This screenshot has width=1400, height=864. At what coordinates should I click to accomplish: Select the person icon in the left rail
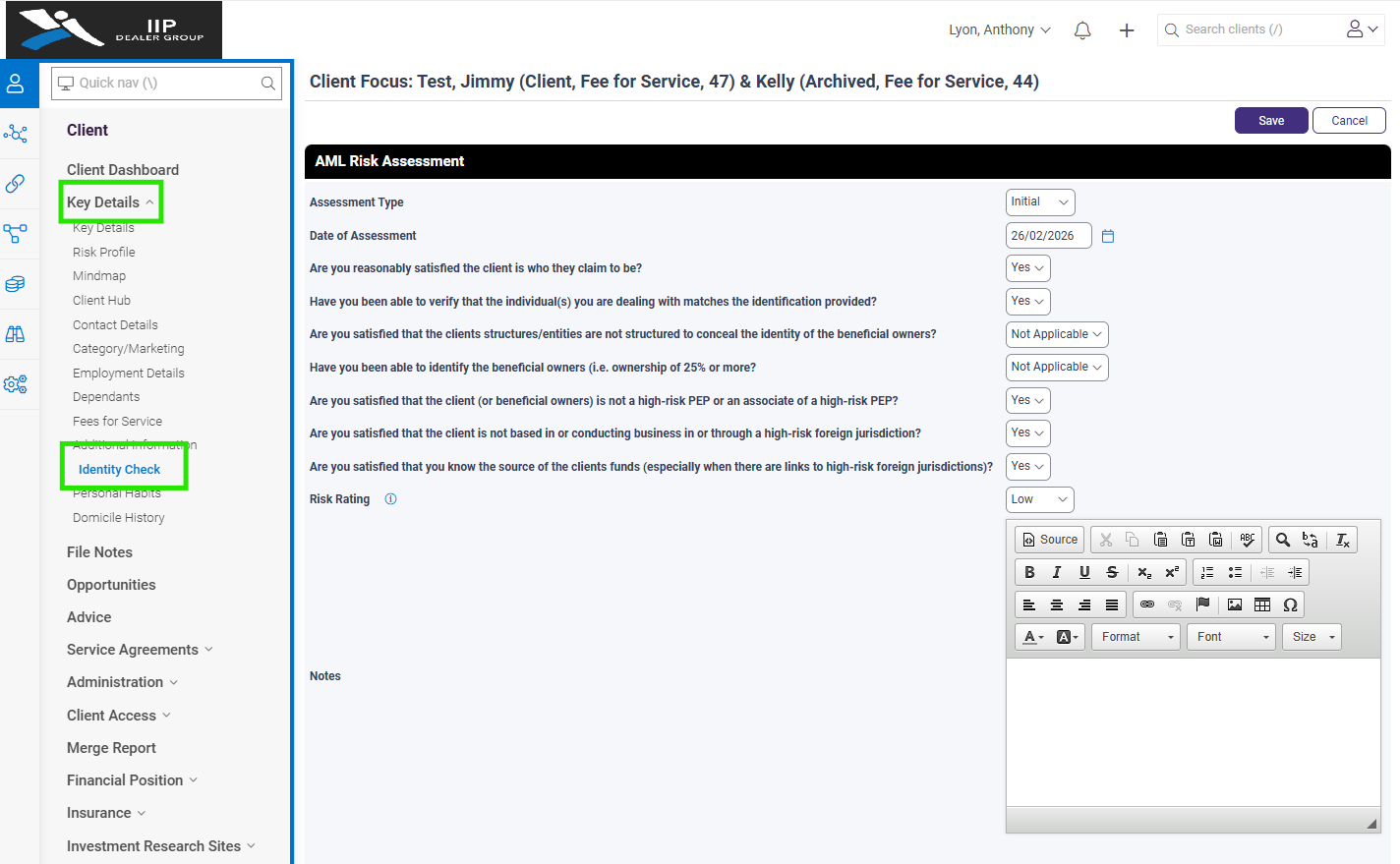click(16, 84)
